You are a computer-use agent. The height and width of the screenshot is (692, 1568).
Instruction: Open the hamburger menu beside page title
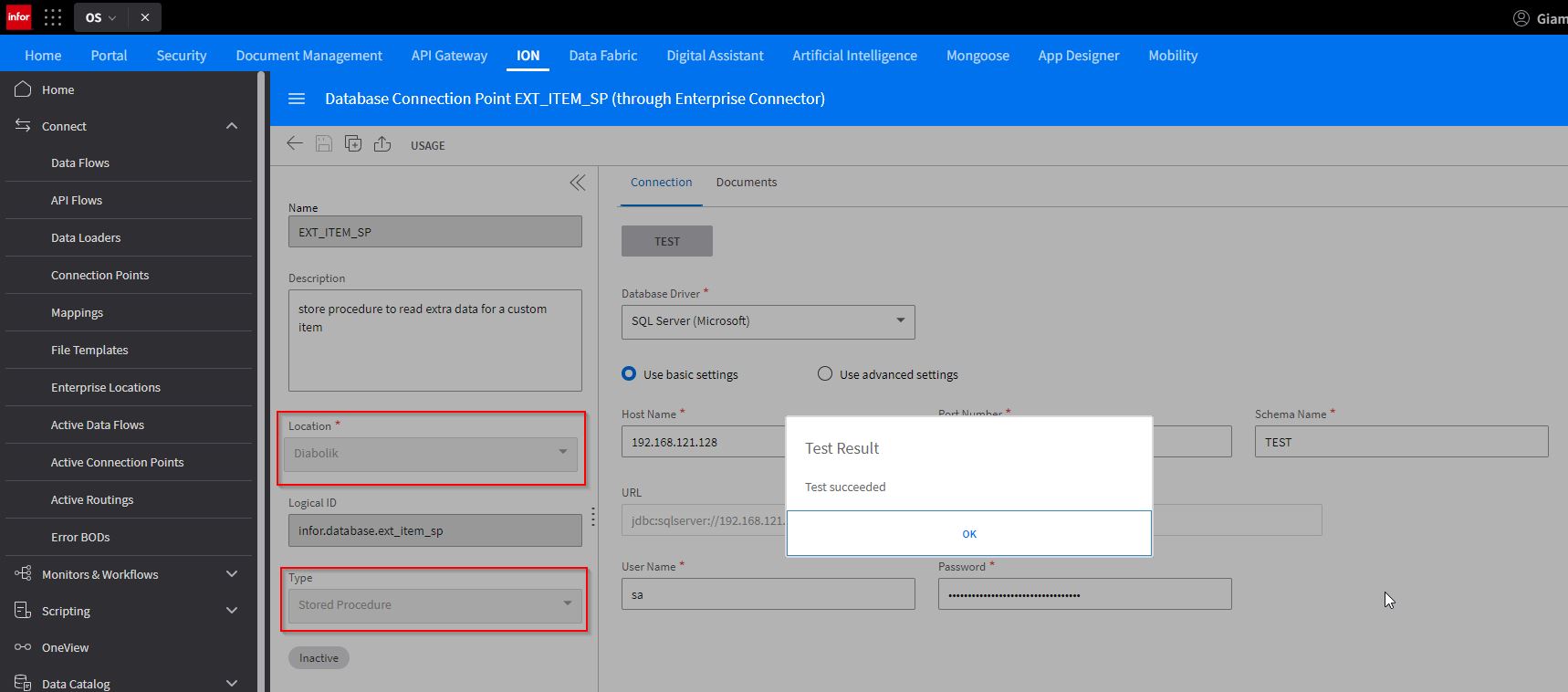point(297,99)
